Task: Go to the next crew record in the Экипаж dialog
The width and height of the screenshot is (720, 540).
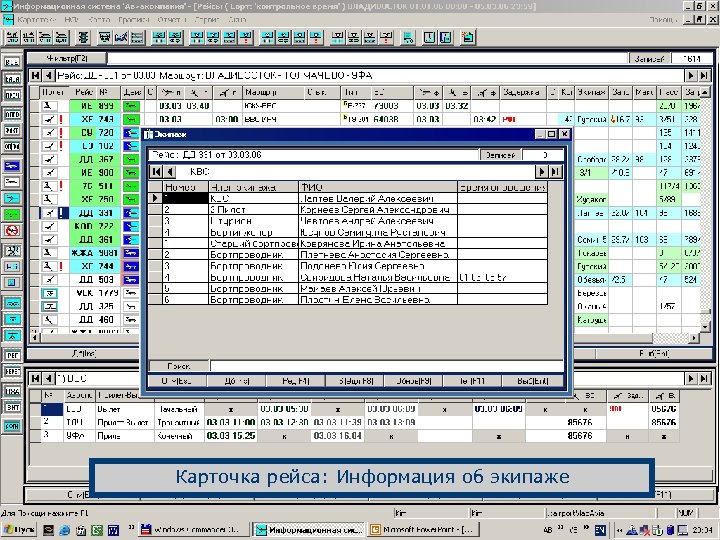Action: [x=541, y=172]
